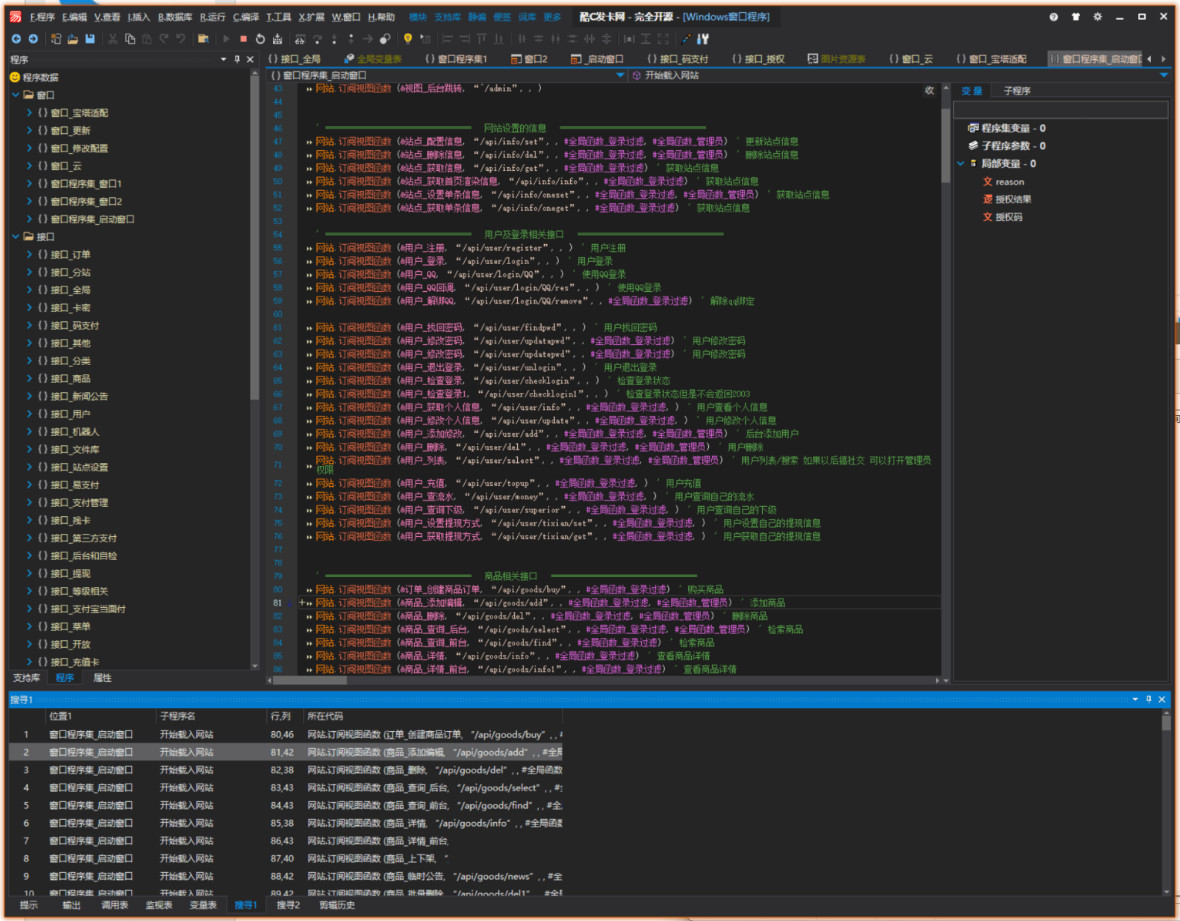Click the help question mark icon
The height and width of the screenshot is (921, 1180).
click(x=1054, y=17)
